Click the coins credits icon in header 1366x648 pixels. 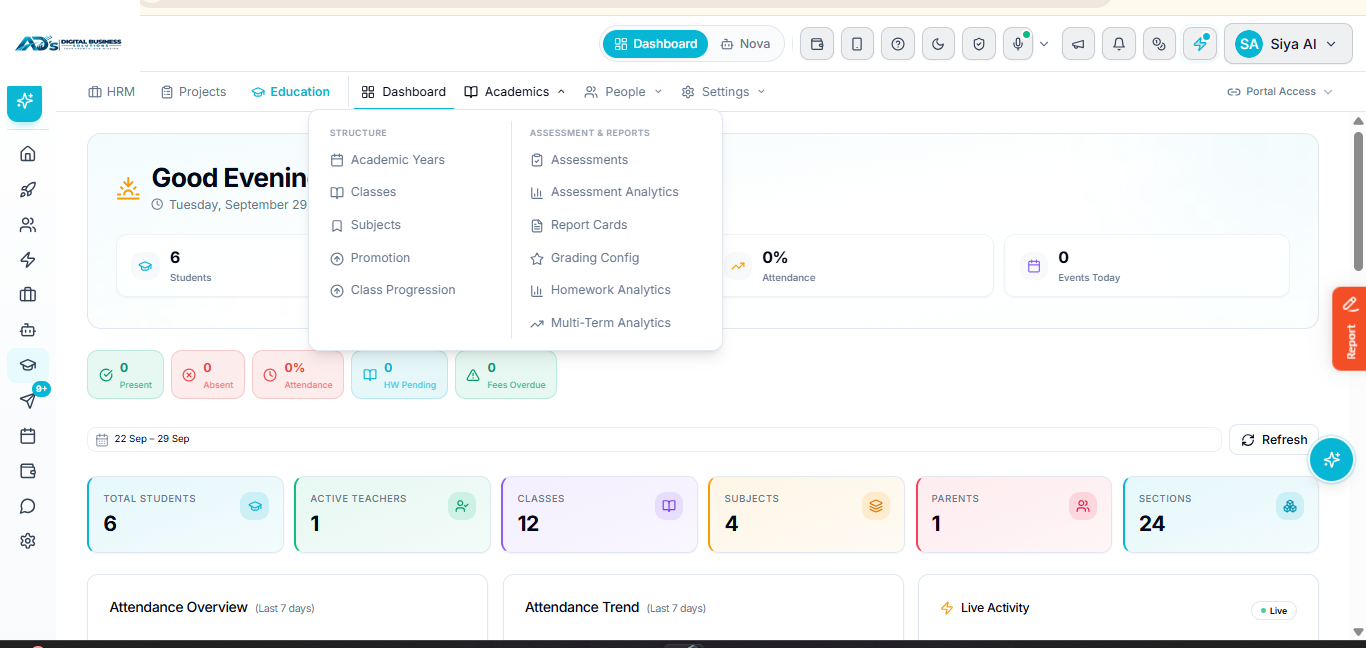click(1159, 44)
